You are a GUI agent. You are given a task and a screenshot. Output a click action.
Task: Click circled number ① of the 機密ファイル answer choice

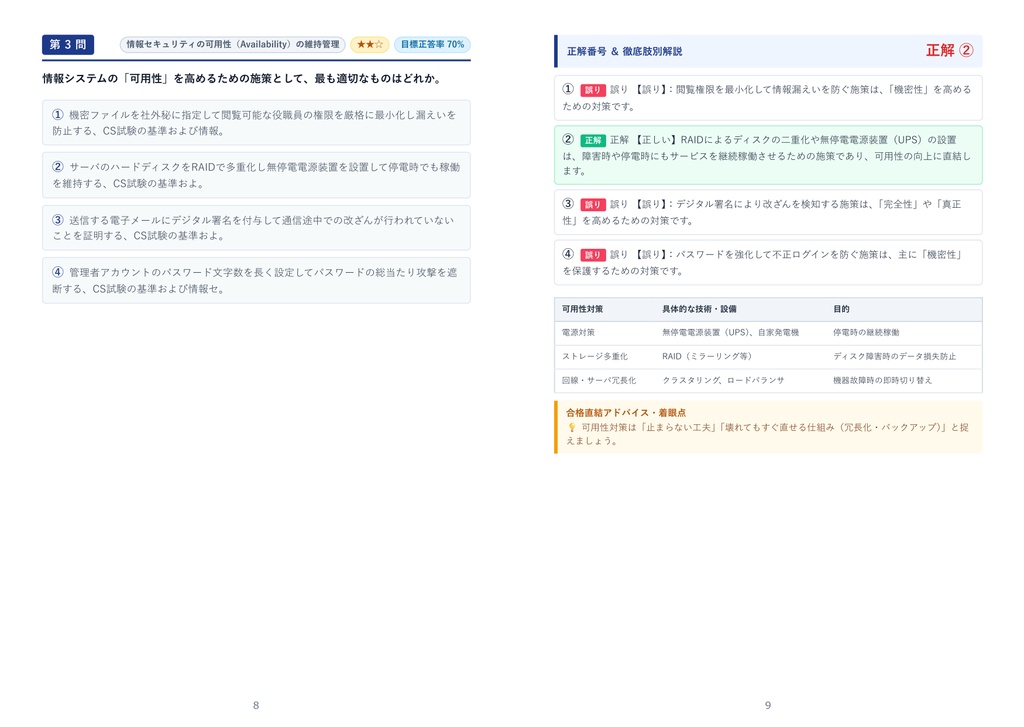58,114
